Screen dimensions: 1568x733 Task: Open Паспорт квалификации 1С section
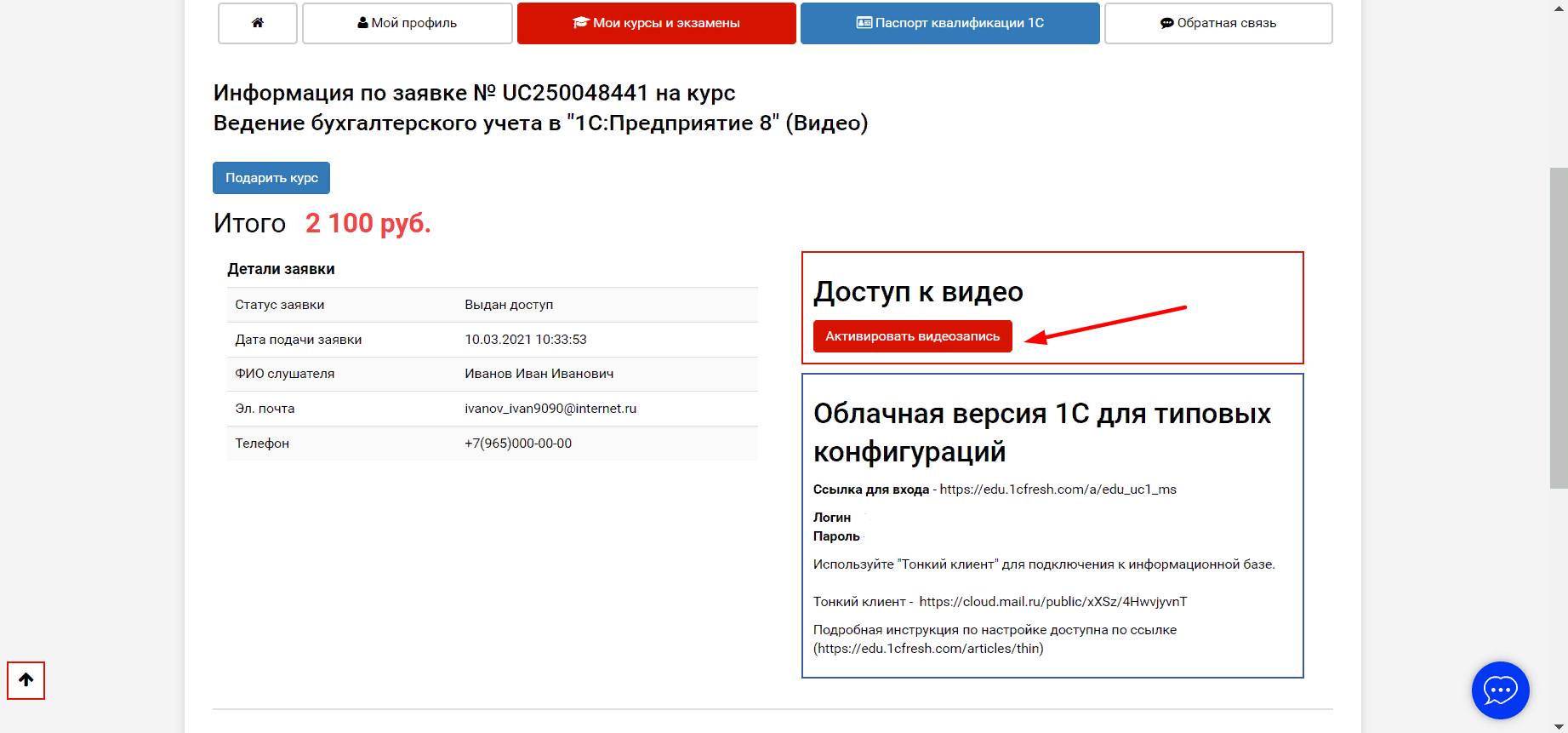coord(949,23)
